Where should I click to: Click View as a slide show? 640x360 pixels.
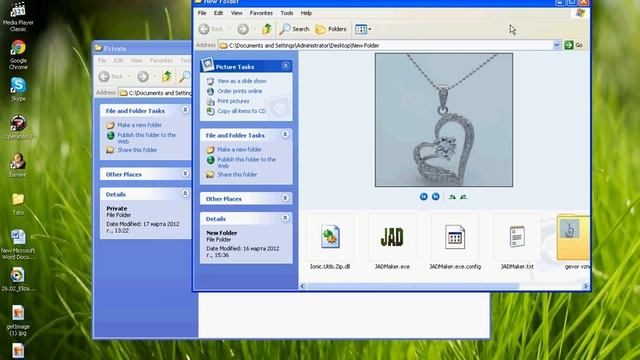coord(242,81)
